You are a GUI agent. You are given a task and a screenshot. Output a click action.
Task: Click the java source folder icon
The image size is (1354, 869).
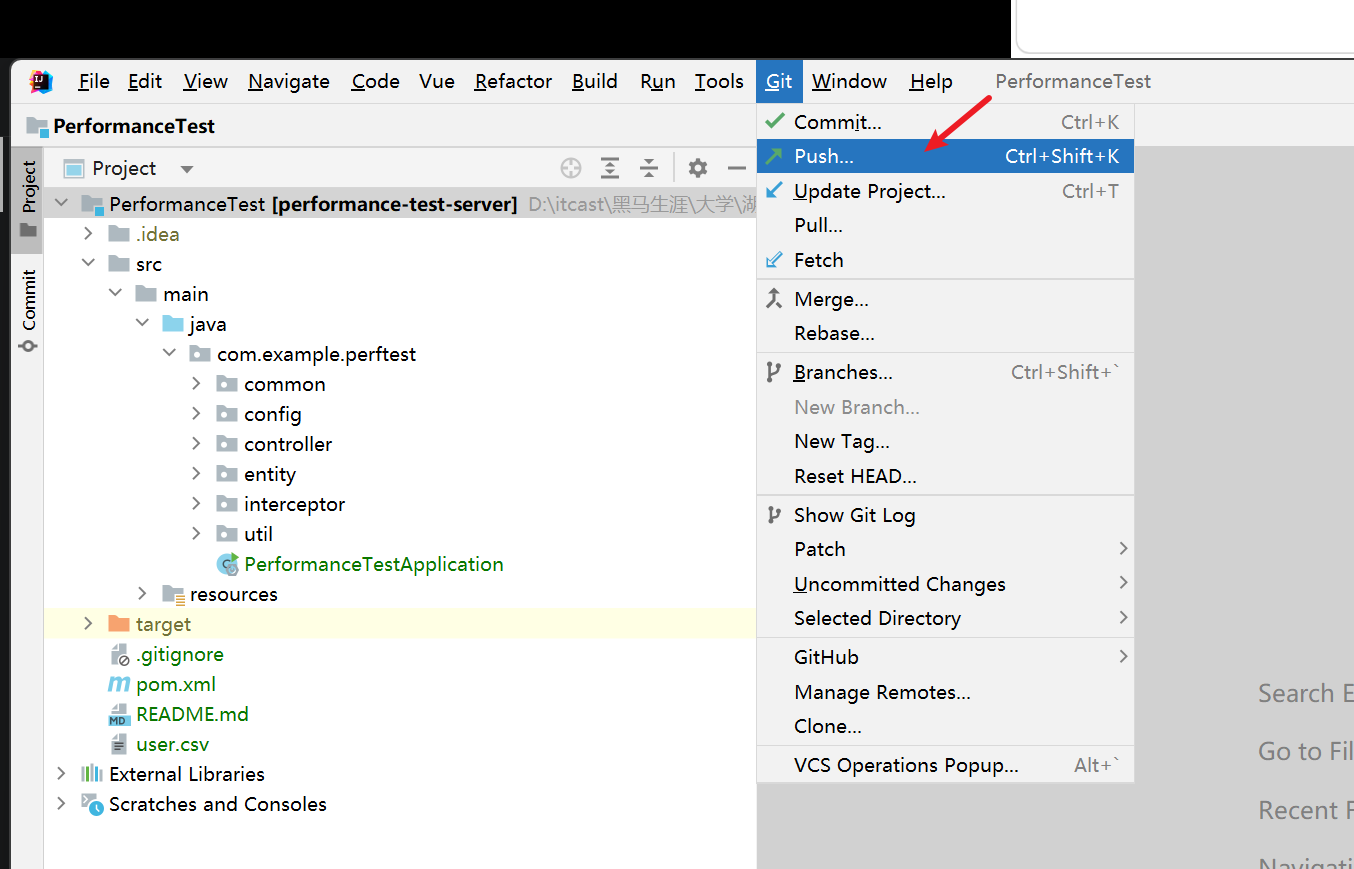(173, 324)
